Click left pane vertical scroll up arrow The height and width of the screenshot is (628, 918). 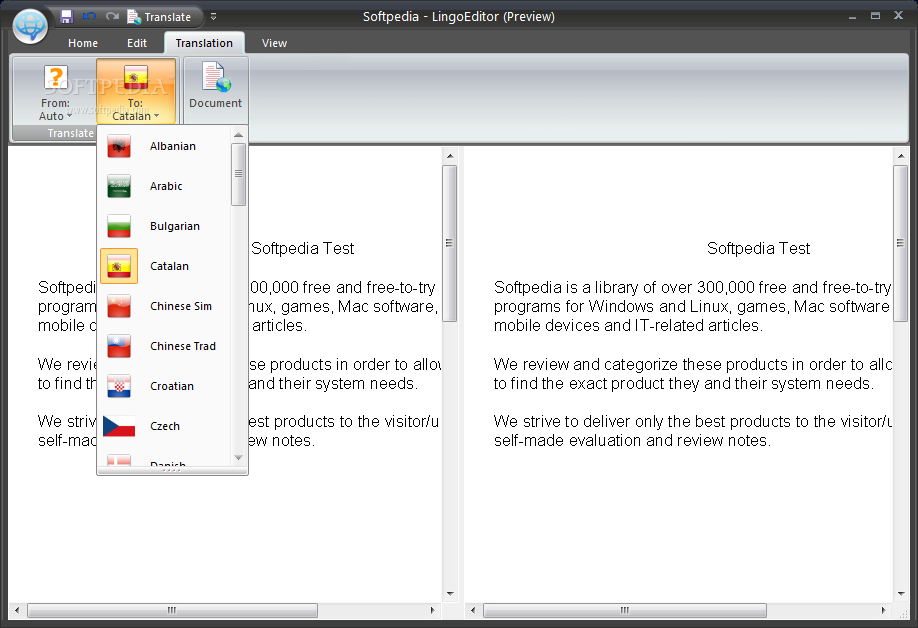click(450, 156)
